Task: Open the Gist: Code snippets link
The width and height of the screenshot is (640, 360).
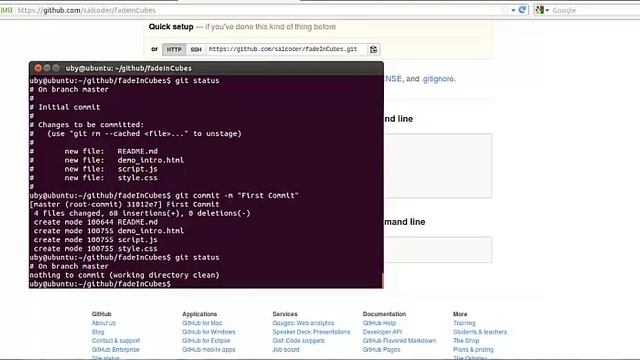Action: point(298,340)
